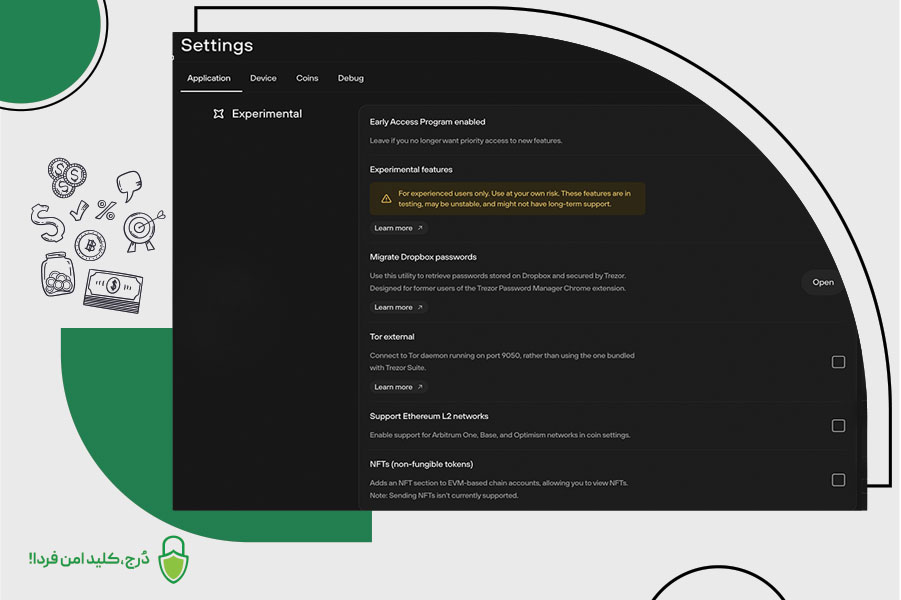Viewport: 901px width, 600px height.
Task: Click the 'Connect to Tor daemon running on port 9050' description
Action: [502, 361]
